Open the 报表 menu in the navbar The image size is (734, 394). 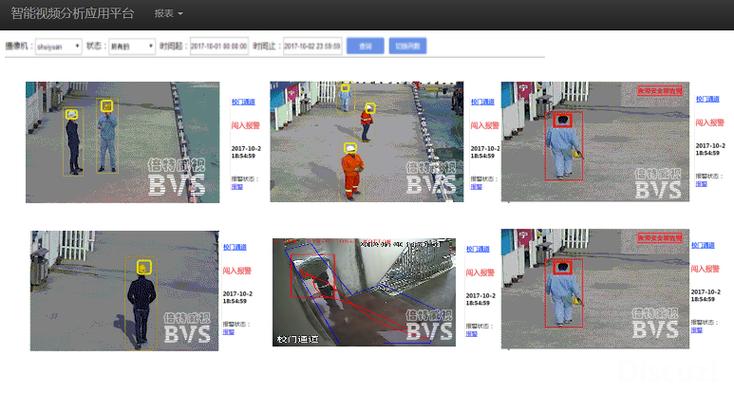coord(169,14)
